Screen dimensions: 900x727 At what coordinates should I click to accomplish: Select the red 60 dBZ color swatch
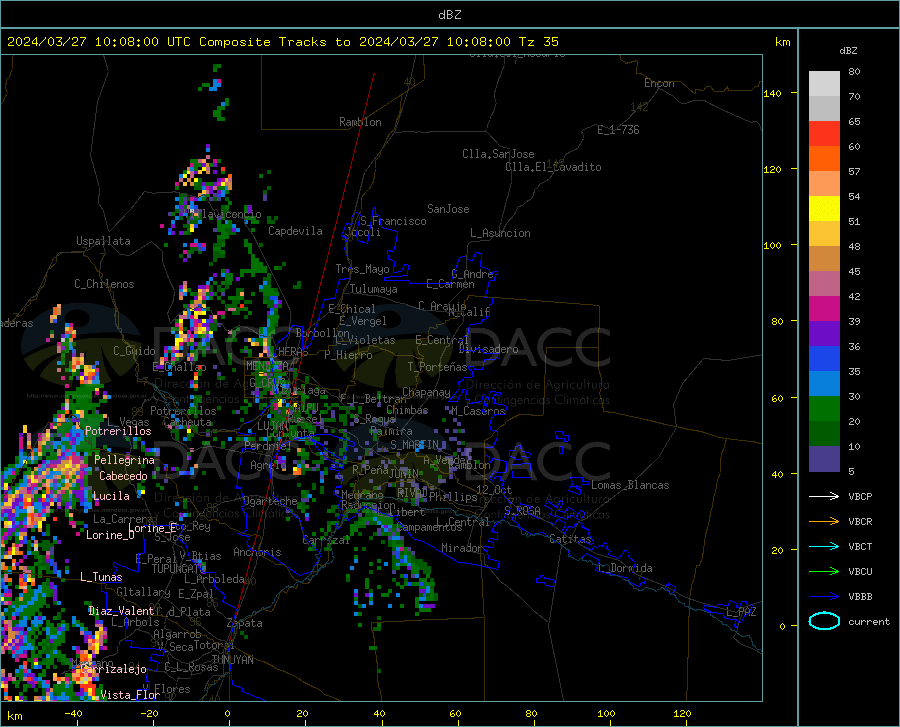[x=824, y=134]
